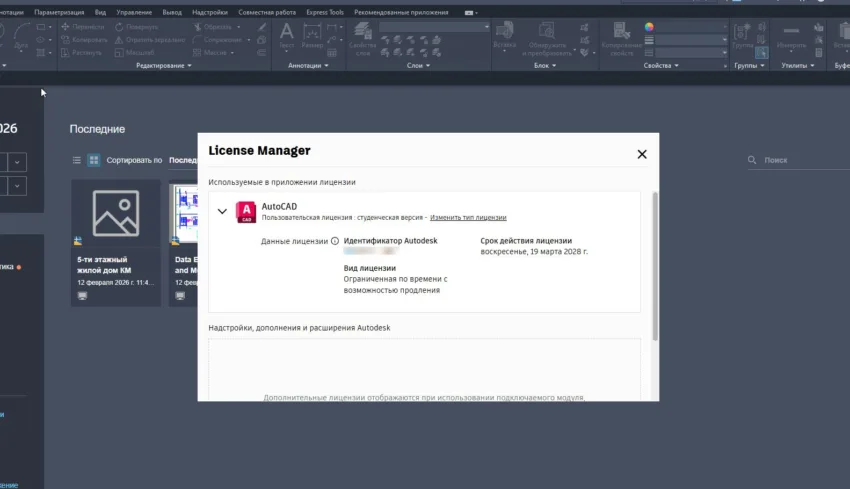Open the Управление ribbon tab
850x489 pixels.
point(134,12)
